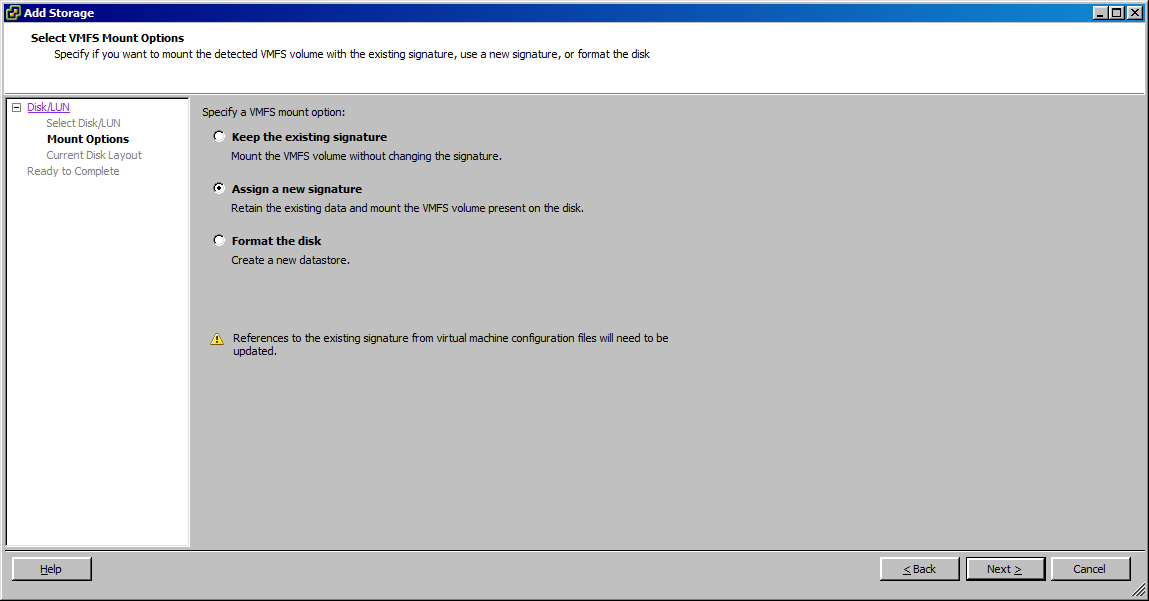Image resolution: width=1149 pixels, height=601 pixels.
Task: Minimize the Add Storage window
Action: [1101, 13]
